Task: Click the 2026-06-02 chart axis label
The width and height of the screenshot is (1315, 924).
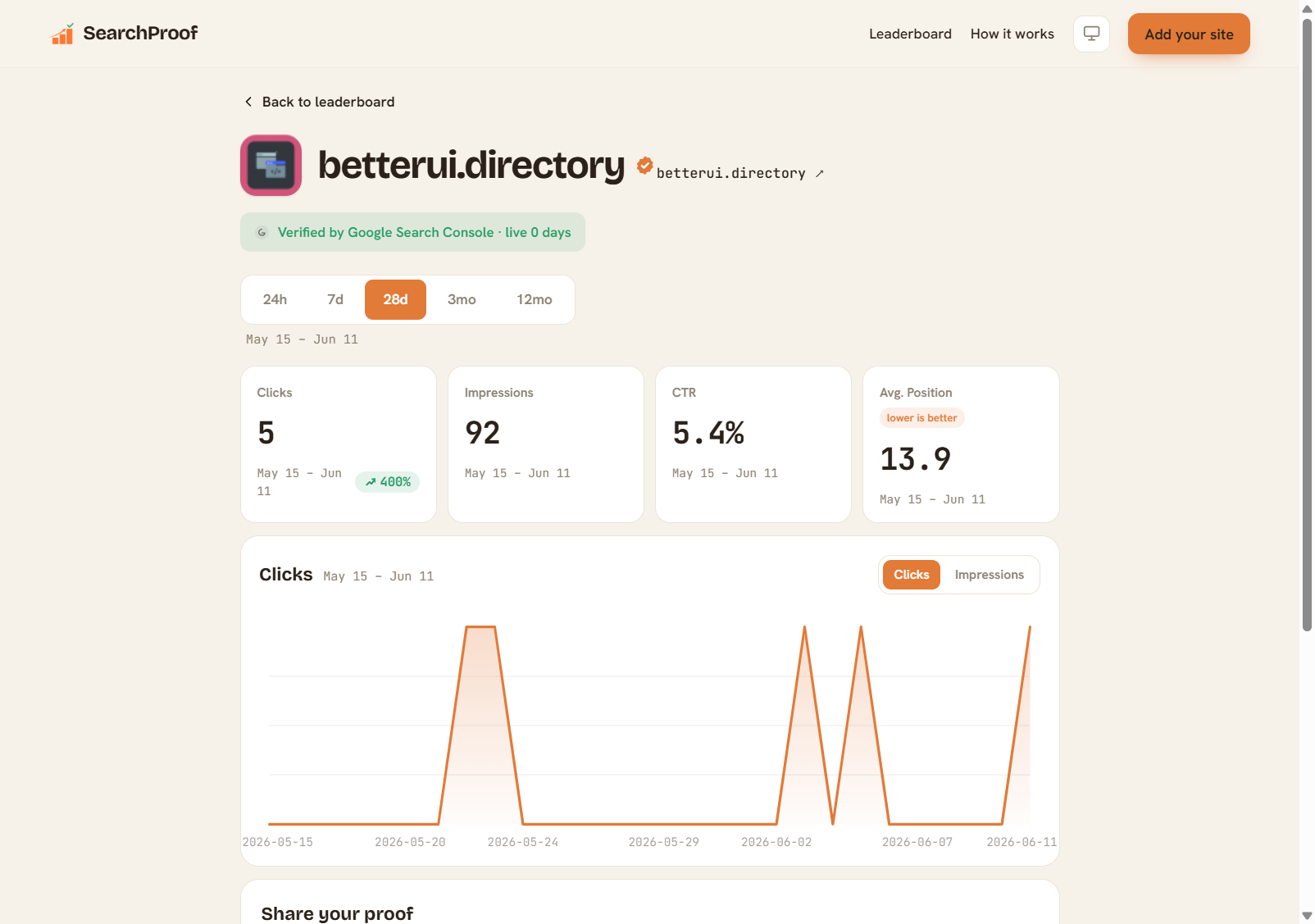Action: (x=776, y=842)
